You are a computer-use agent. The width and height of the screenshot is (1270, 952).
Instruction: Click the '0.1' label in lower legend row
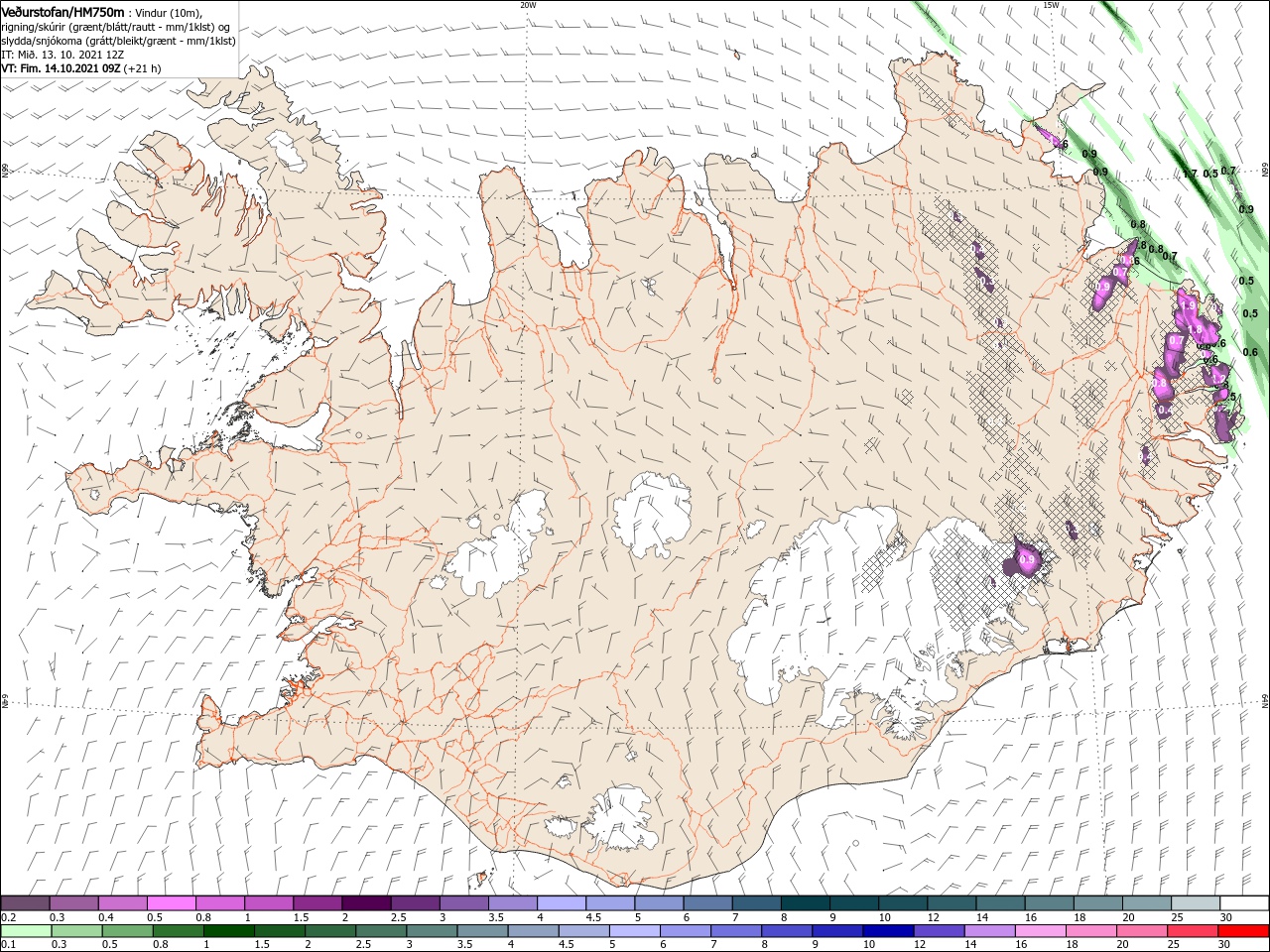tap(8, 945)
